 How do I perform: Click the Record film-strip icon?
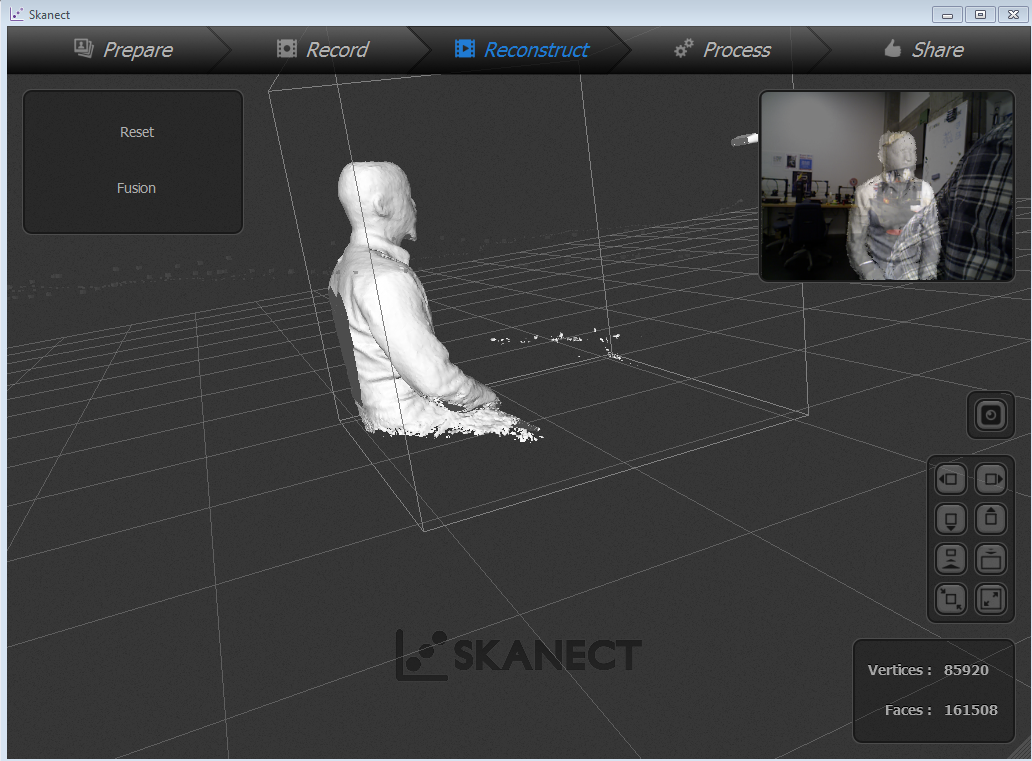[286, 49]
